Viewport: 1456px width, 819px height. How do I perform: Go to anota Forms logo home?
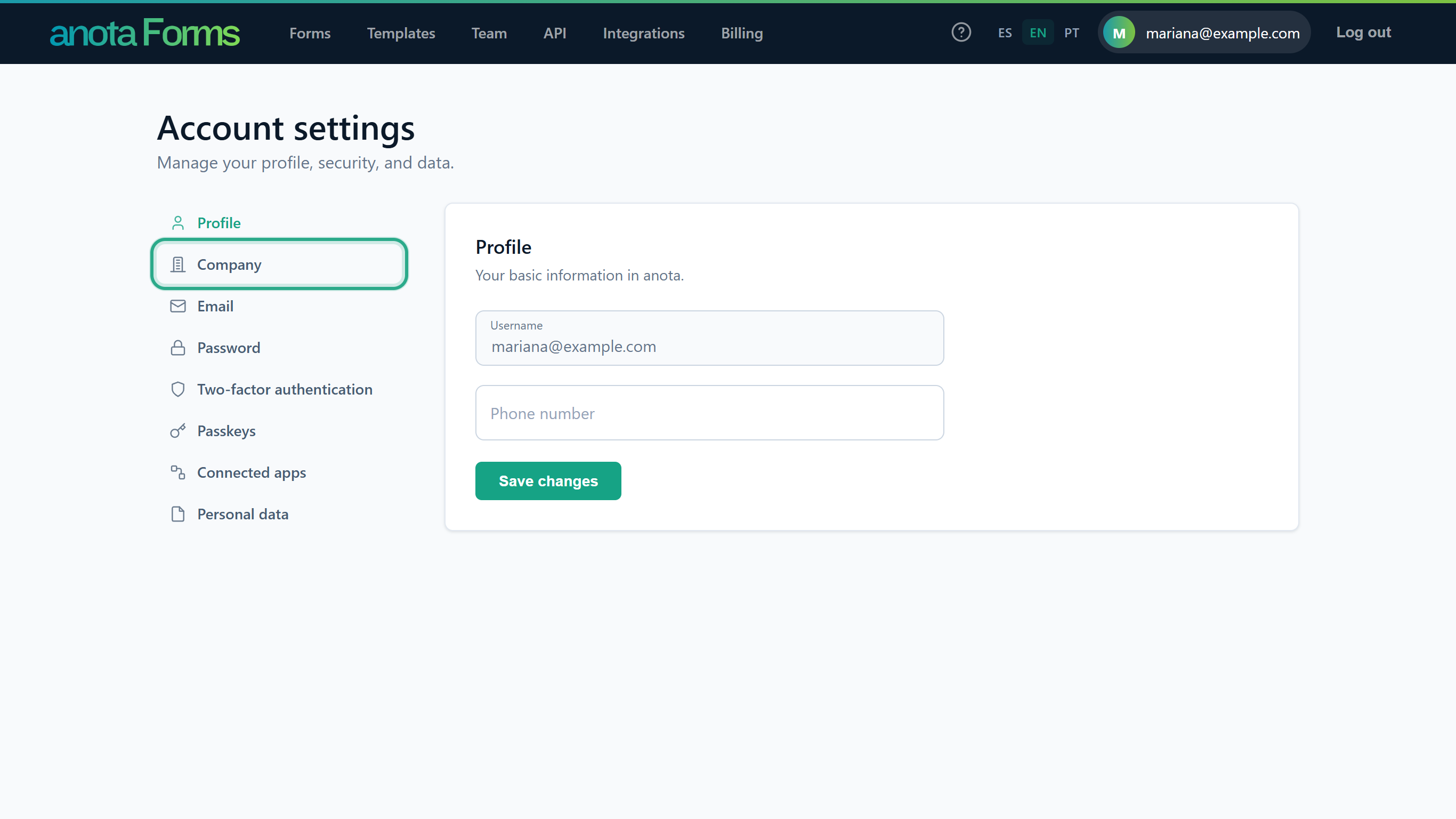pyautogui.click(x=145, y=33)
